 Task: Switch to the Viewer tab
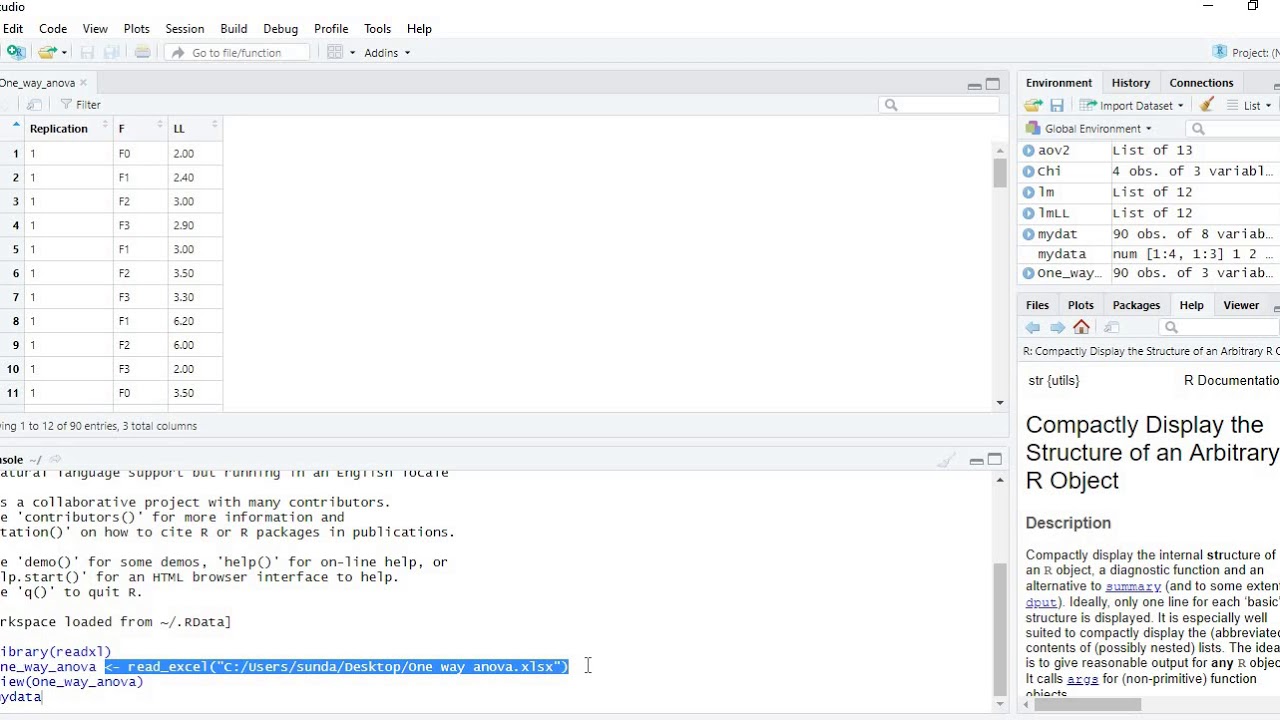coord(1241,305)
